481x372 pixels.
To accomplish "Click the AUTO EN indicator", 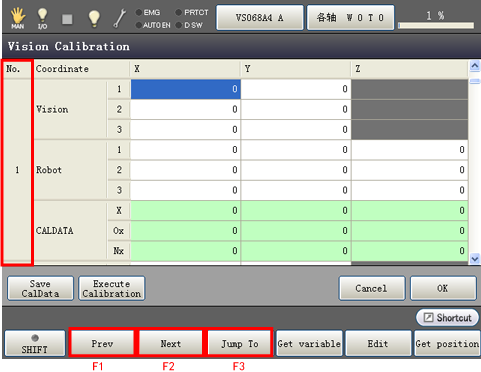I will tap(153, 25).
